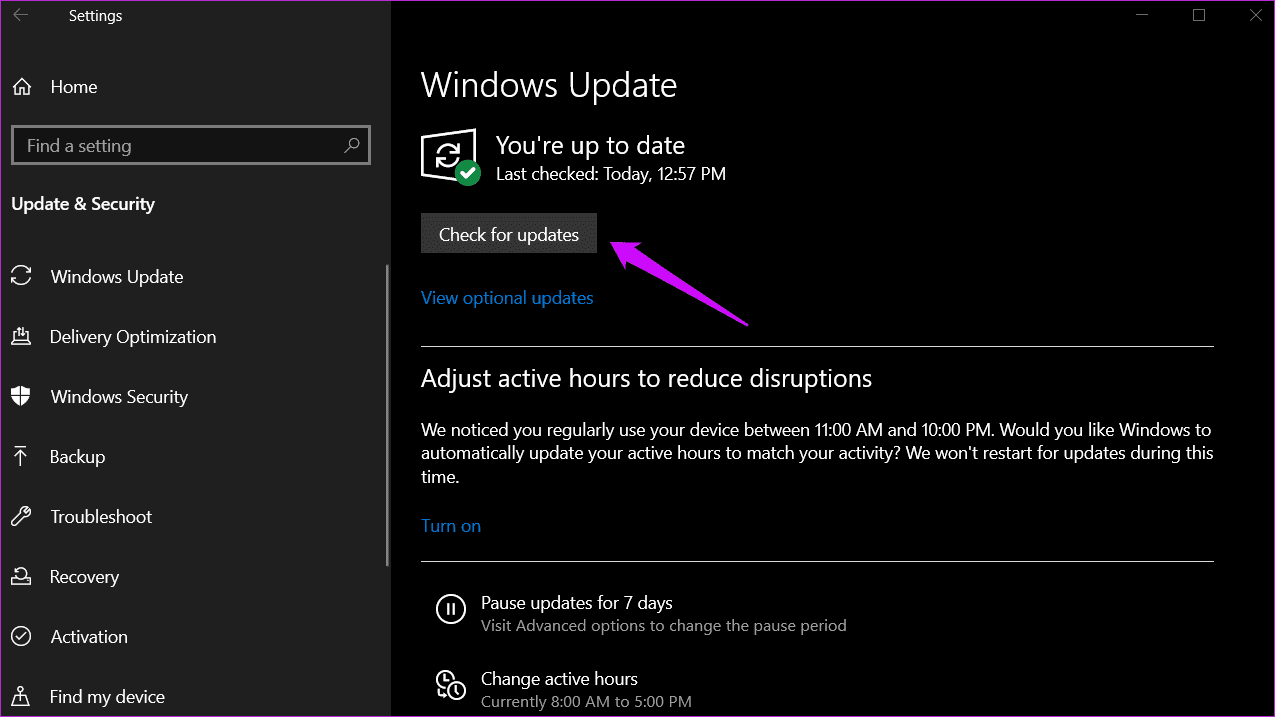Screen dimensions: 1275x717
Task: Open View optional updates link
Action: [507, 298]
